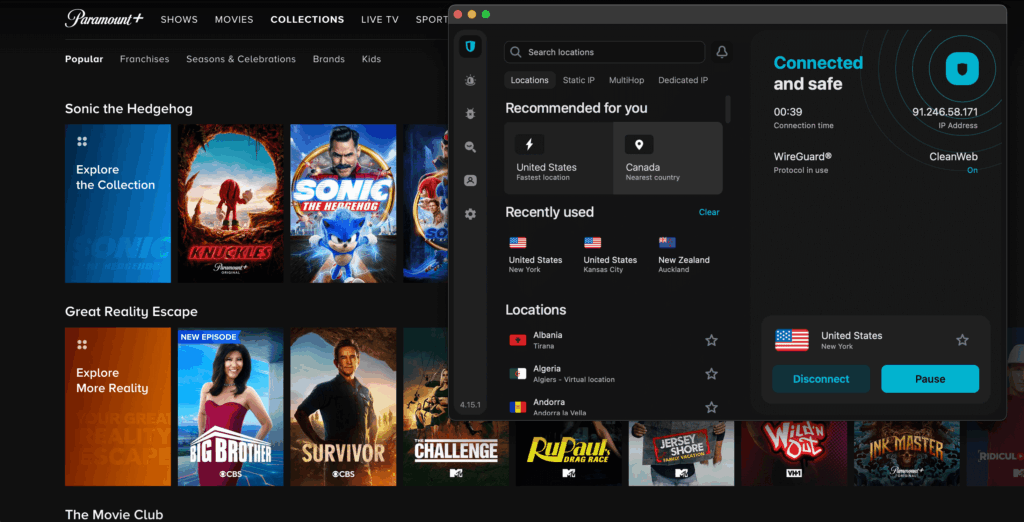Toggle the CleanWeb On setting
Screen dimensions: 1024x522
[972, 170]
